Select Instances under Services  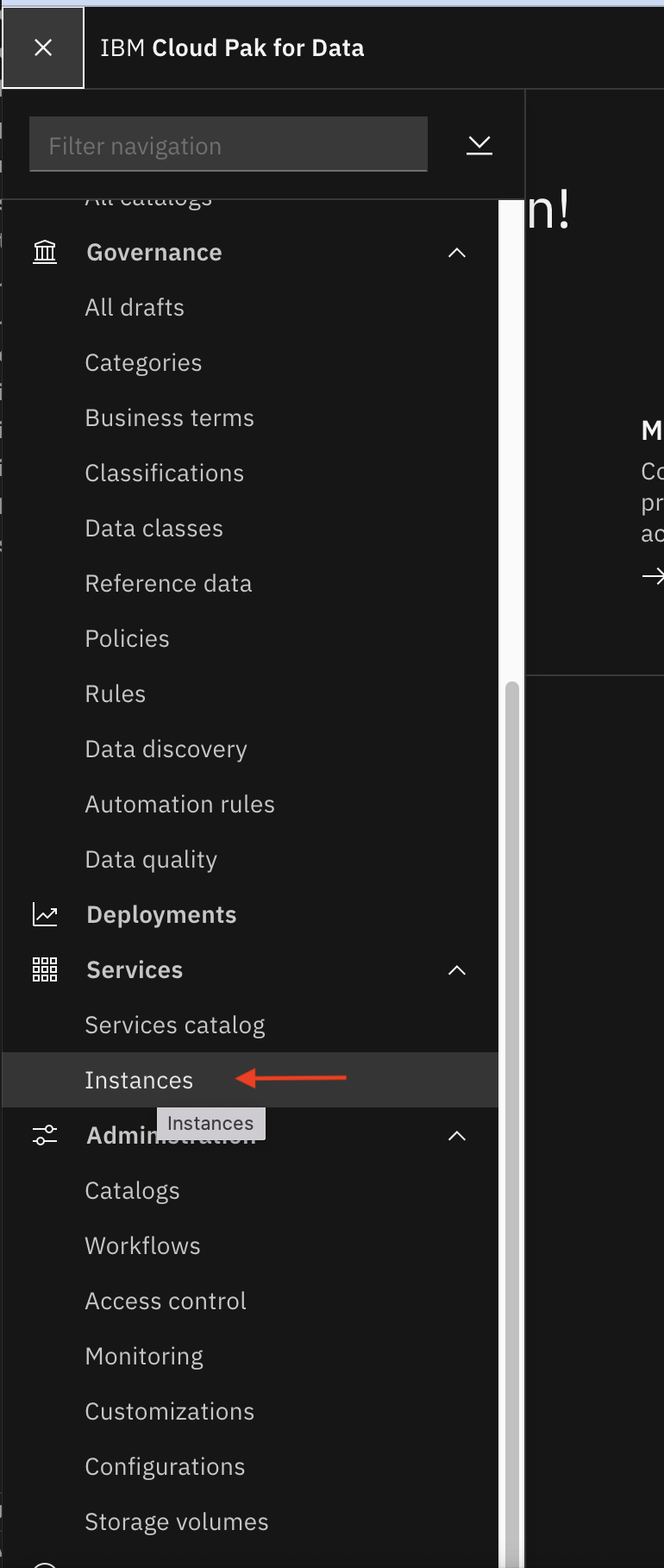[x=250, y=1080]
